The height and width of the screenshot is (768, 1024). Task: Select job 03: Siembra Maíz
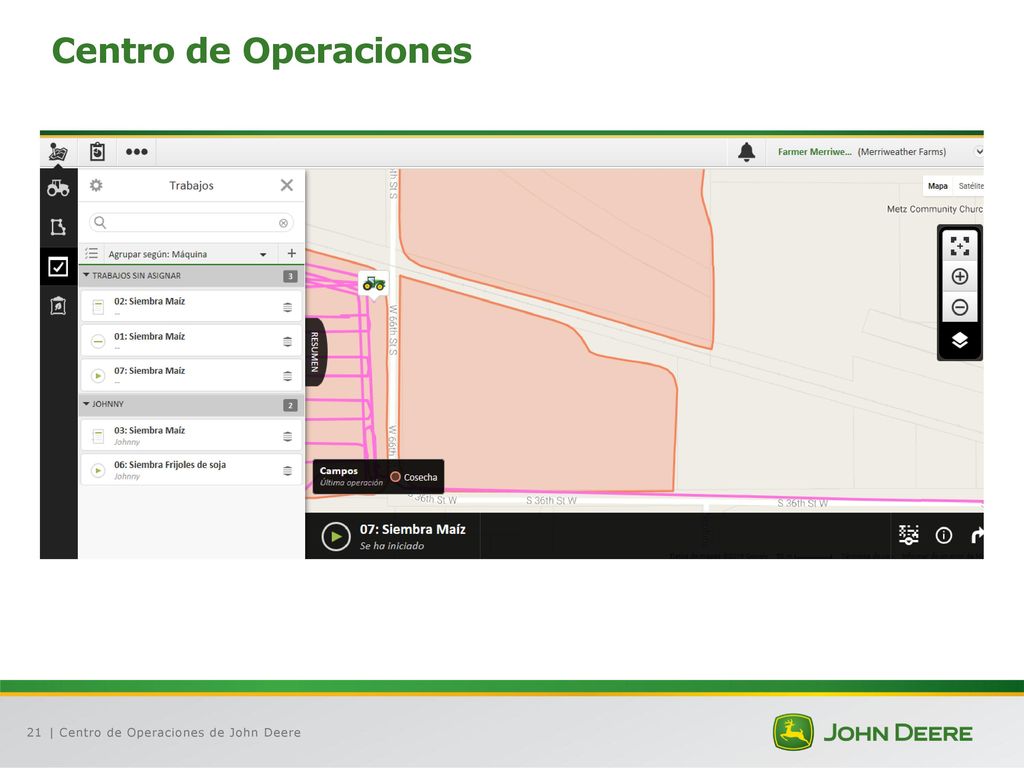[x=191, y=435]
